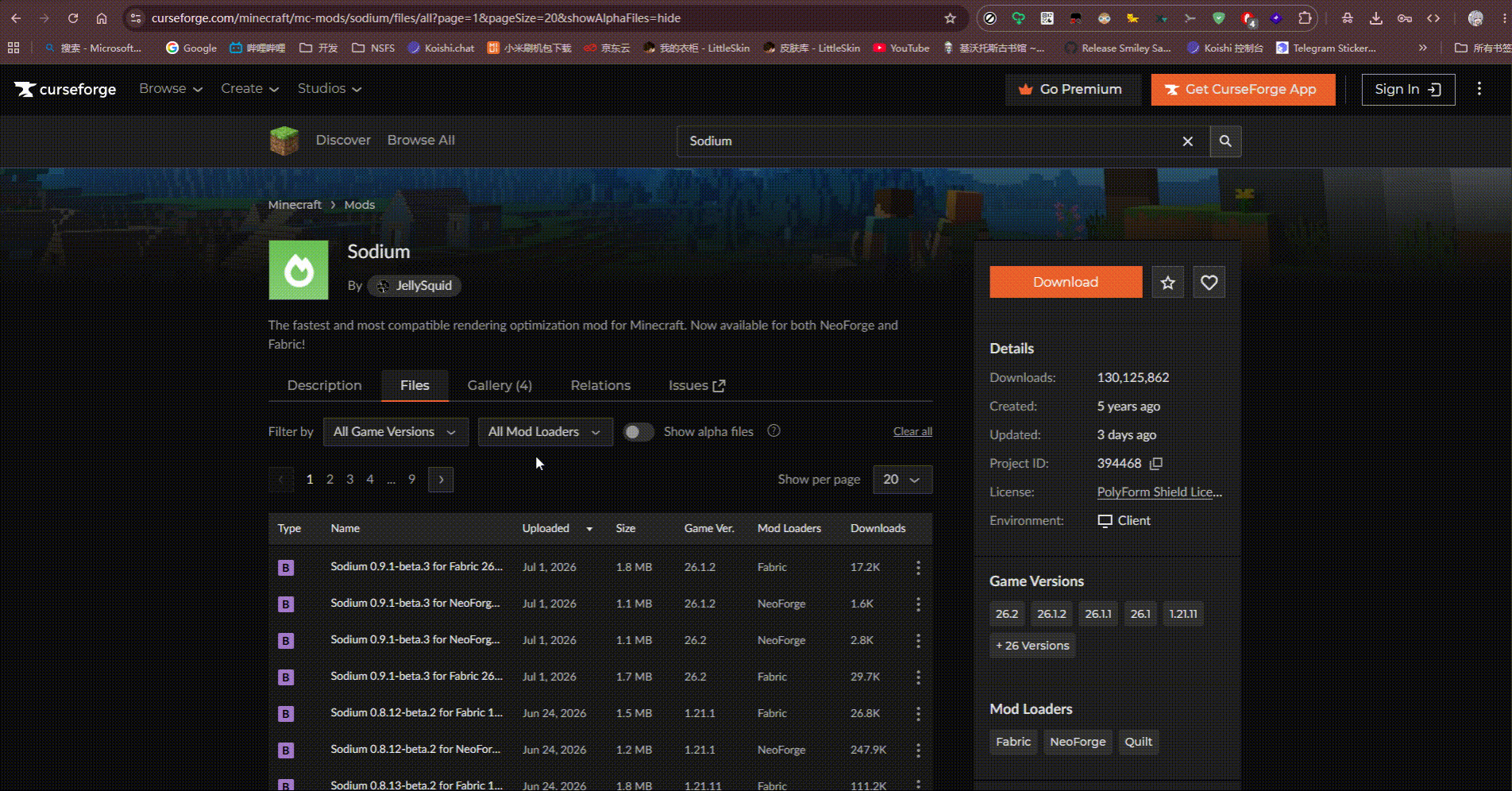
Task: Click the Minecraft grass block icon
Action: click(x=283, y=141)
